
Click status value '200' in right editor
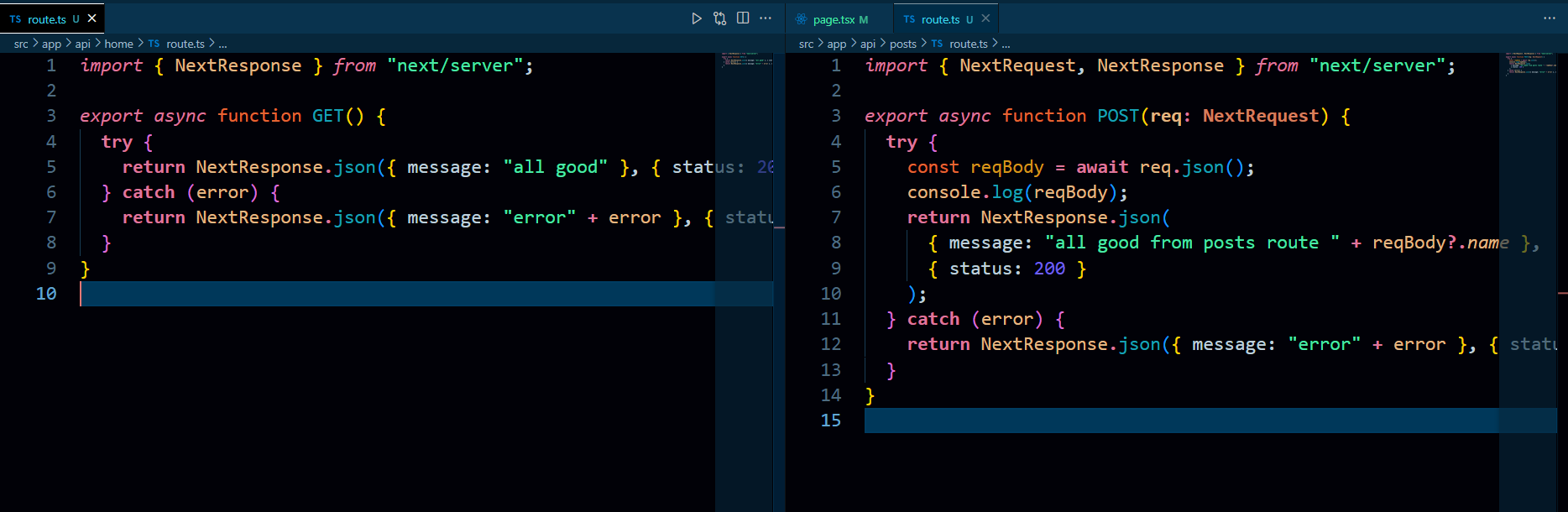coord(1049,269)
